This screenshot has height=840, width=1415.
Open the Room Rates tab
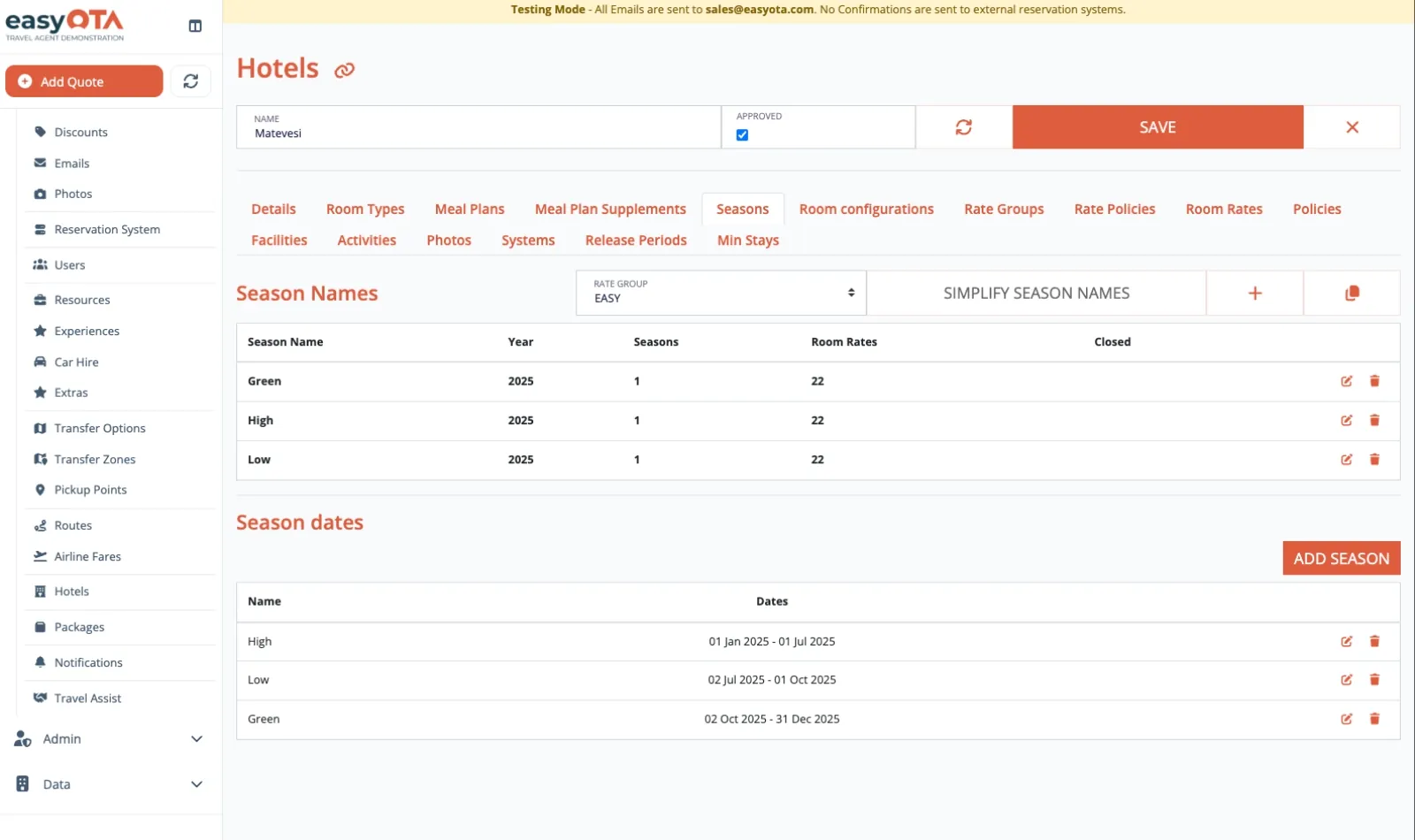pyautogui.click(x=1224, y=209)
